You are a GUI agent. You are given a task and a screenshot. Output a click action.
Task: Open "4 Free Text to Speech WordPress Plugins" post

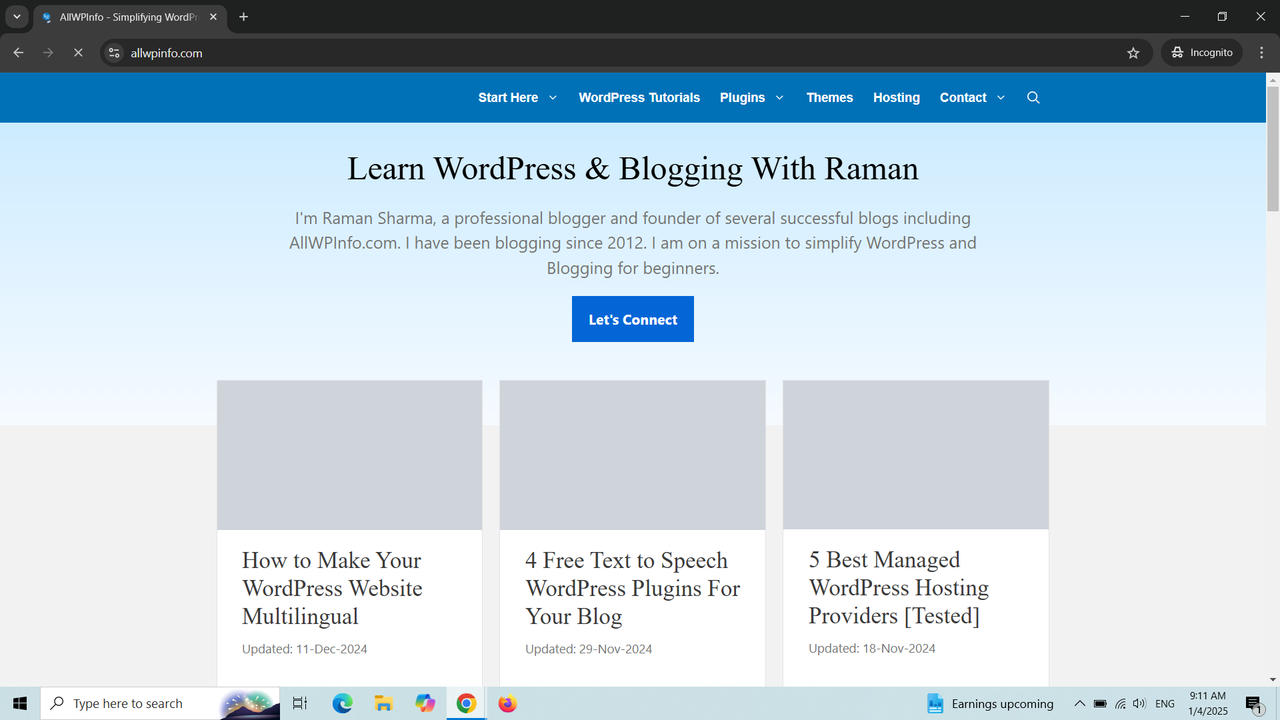(633, 588)
